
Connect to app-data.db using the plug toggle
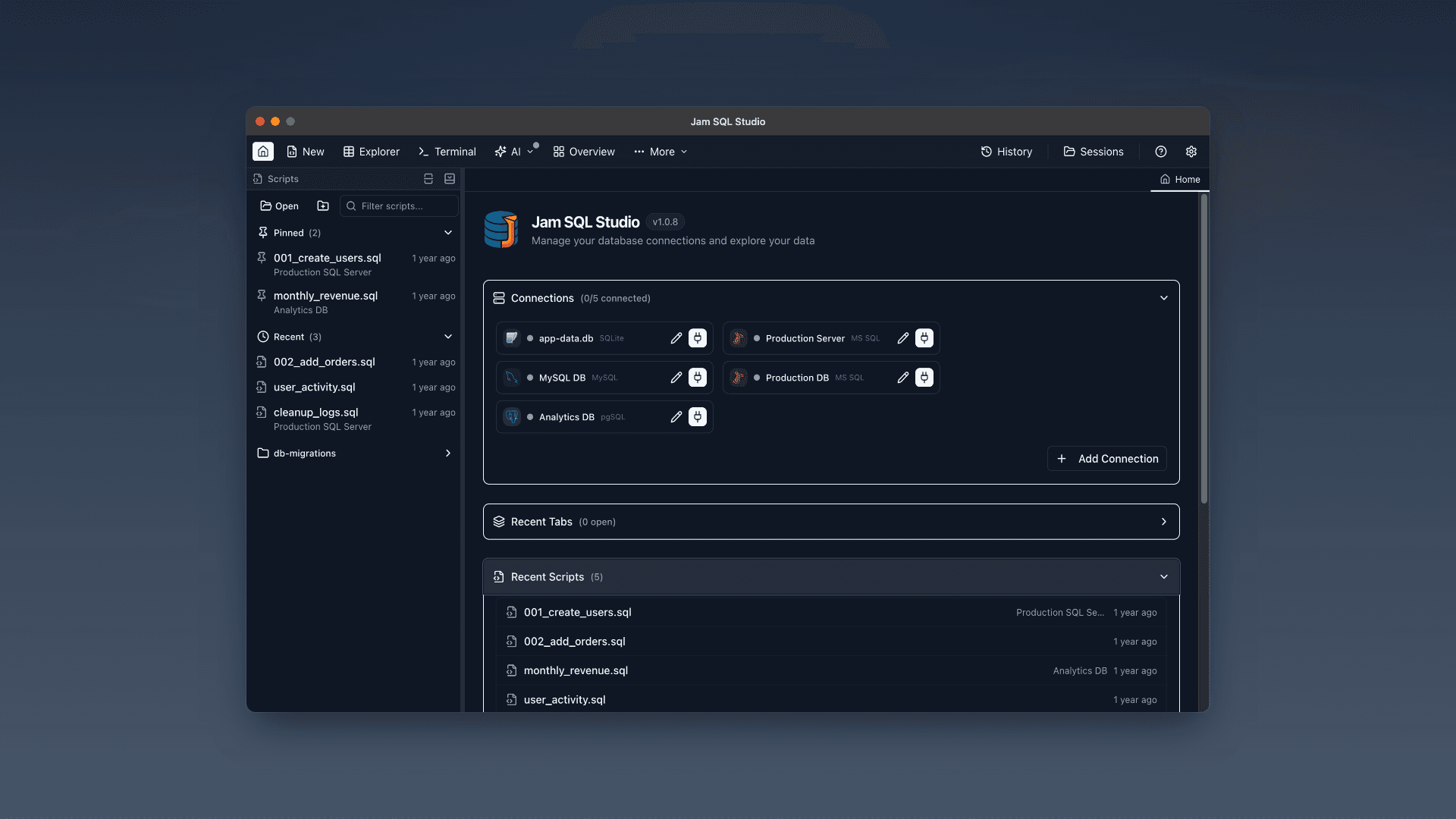(698, 338)
